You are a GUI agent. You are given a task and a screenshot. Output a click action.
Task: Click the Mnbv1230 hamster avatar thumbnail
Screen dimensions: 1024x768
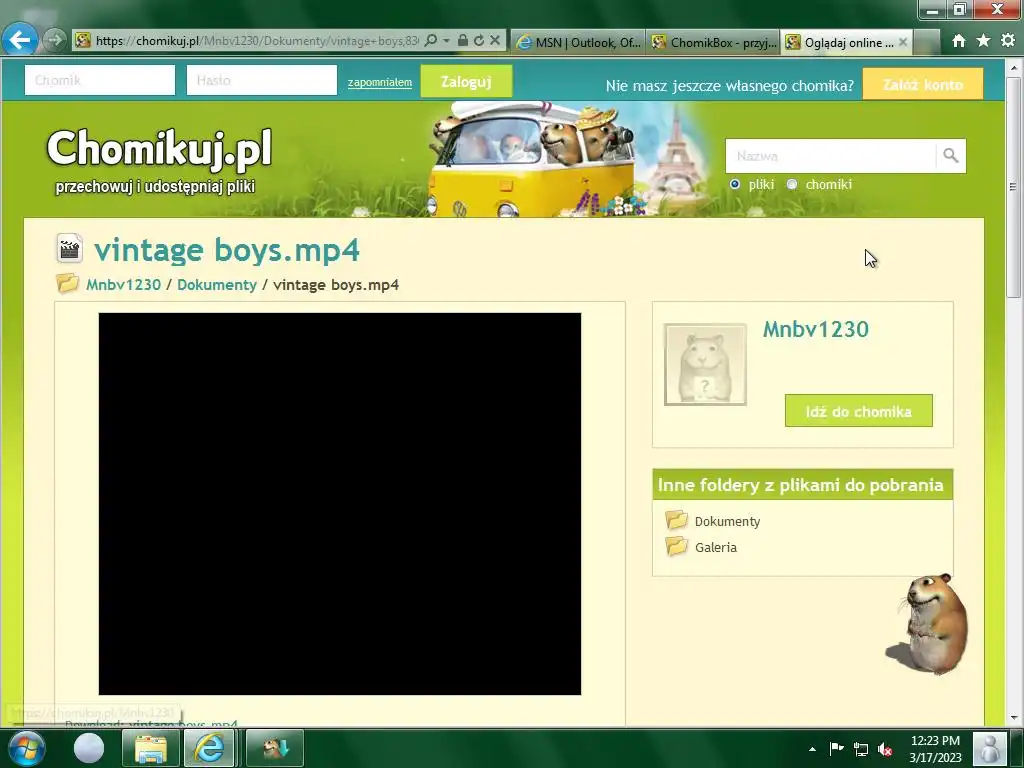click(x=705, y=364)
